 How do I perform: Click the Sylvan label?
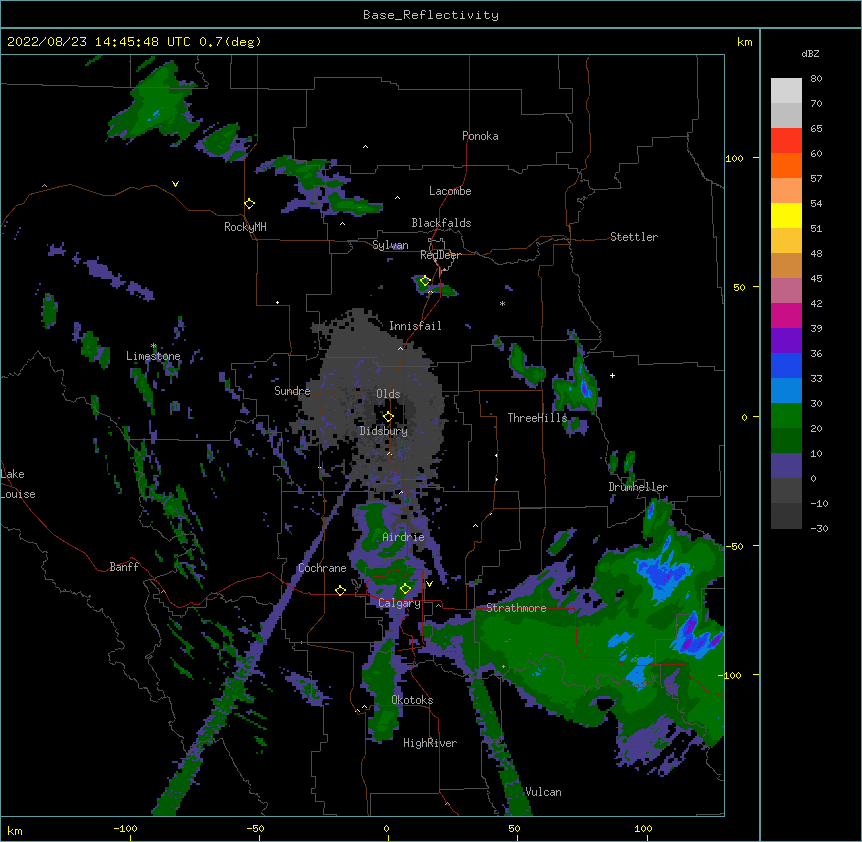(390, 245)
